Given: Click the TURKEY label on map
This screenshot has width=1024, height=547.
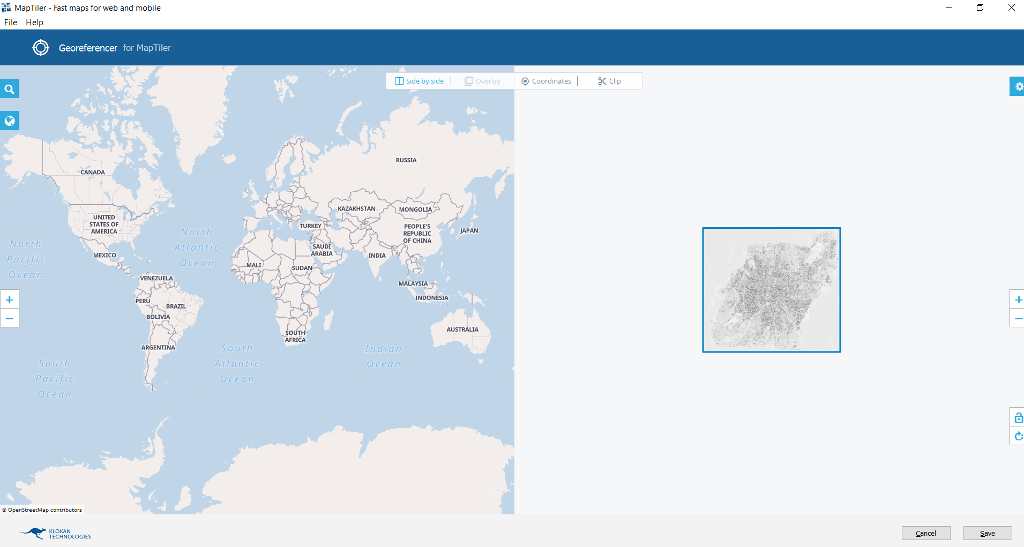Looking at the screenshot, I should tap(310, 226).
